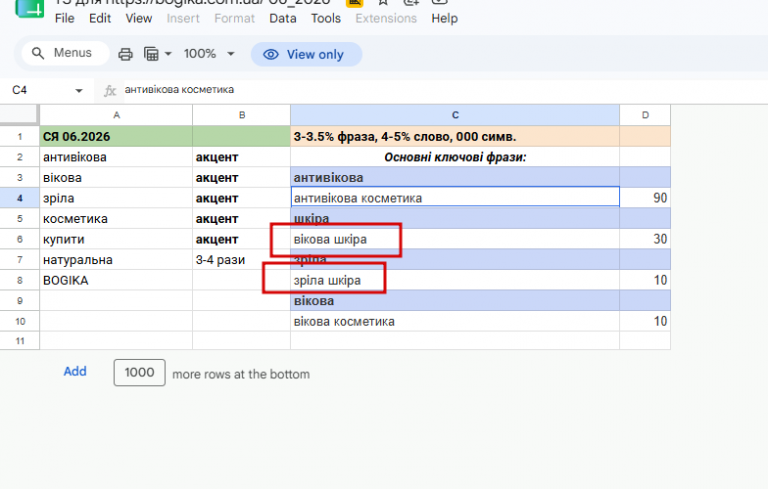The height and width of the screenshot is (489, 768).
Task: Select row 4 header
Action: tap(20, 198)
